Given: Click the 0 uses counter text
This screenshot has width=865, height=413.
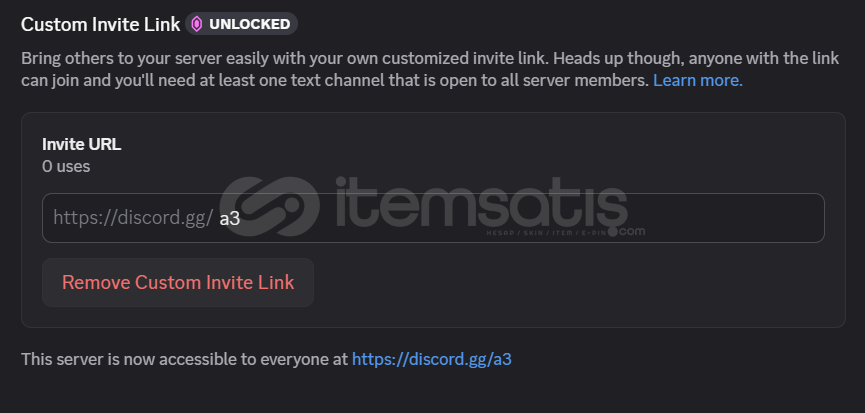Looking at the screenshot, I should point(66,166).
